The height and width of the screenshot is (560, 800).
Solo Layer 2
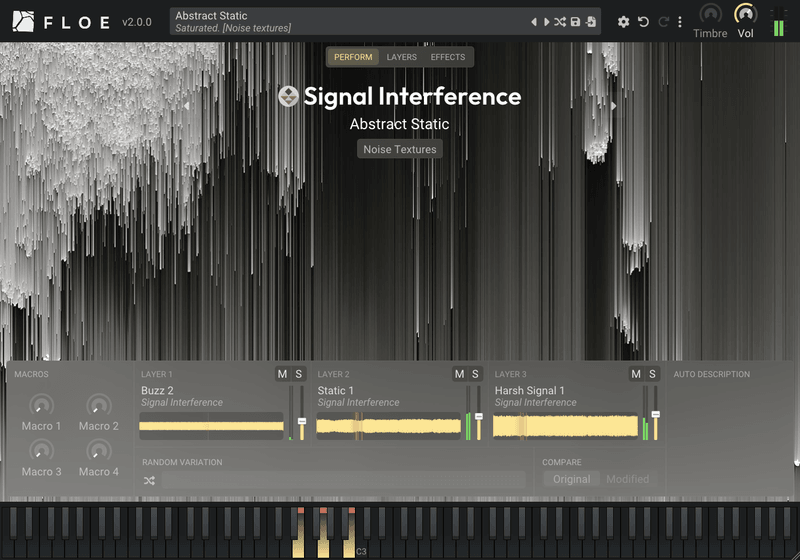(x=475, y=374)
